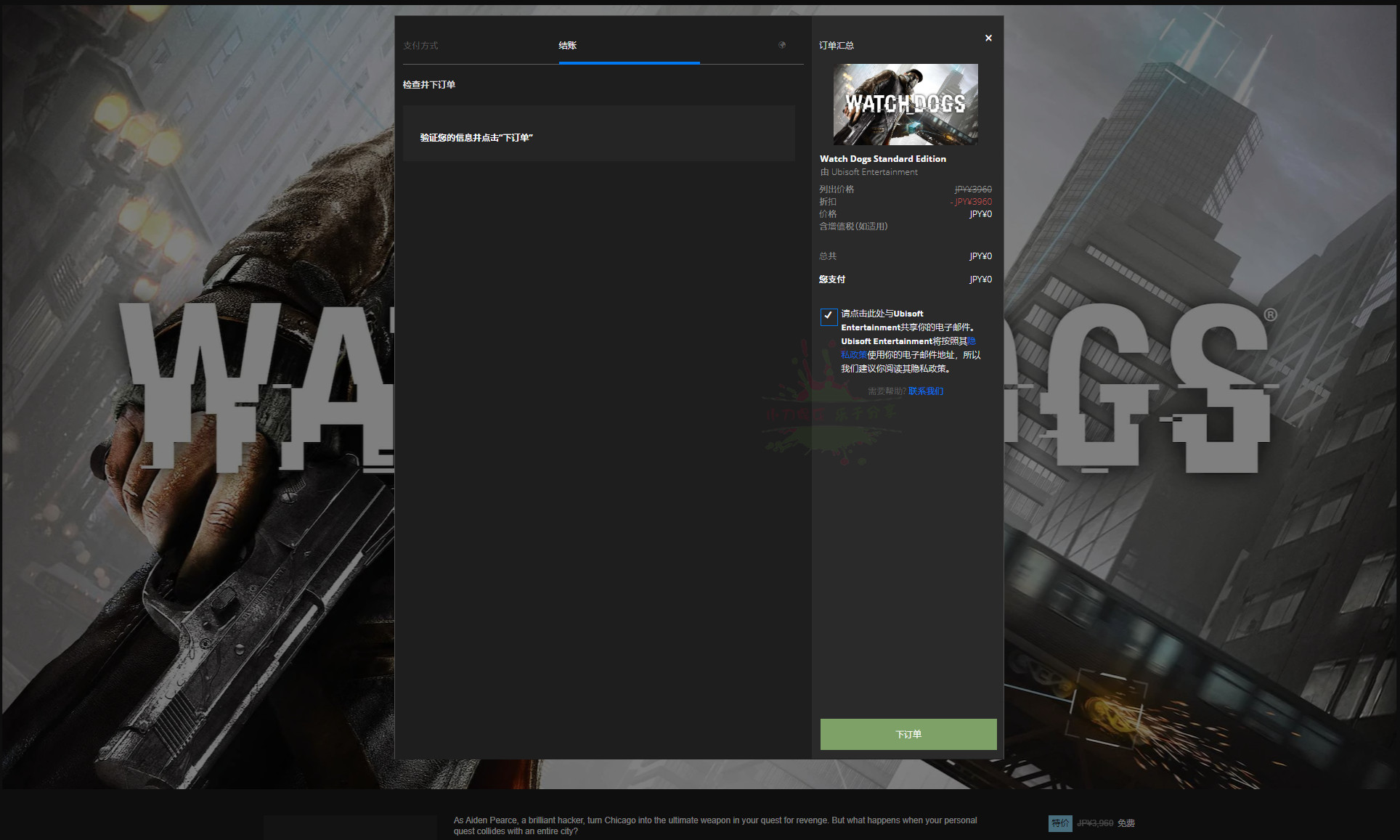
Task: Open Ubisoft's 隐私政策 link
Action: click(854, 355)
